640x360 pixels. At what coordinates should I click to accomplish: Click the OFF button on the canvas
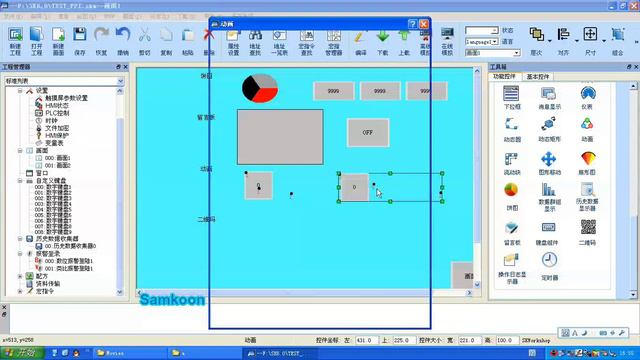click(x=368, y=133)
